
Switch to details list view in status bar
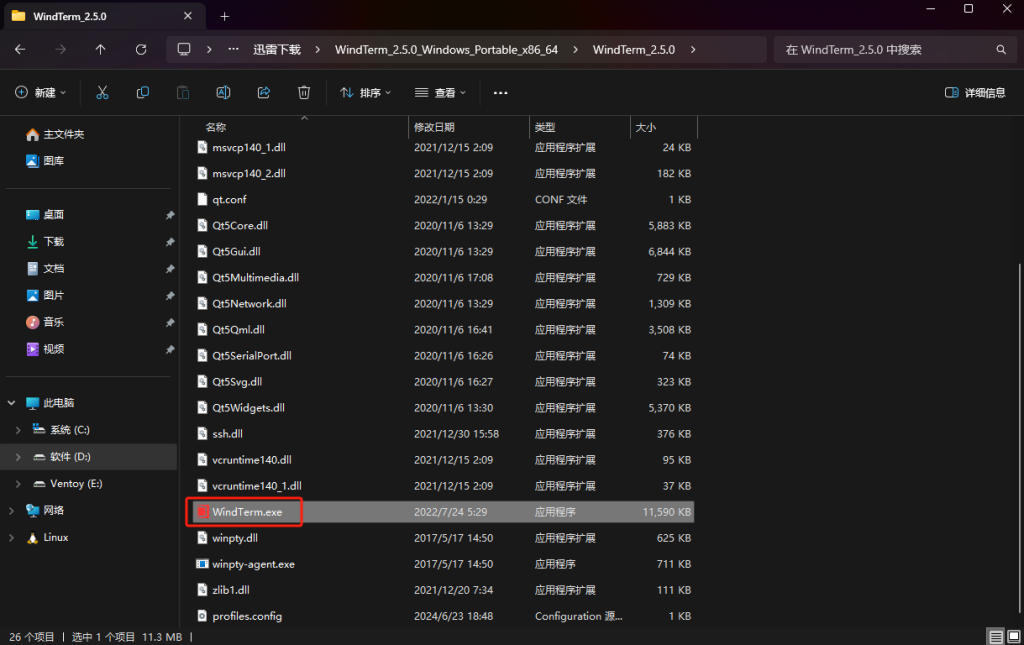coord(995,636)
